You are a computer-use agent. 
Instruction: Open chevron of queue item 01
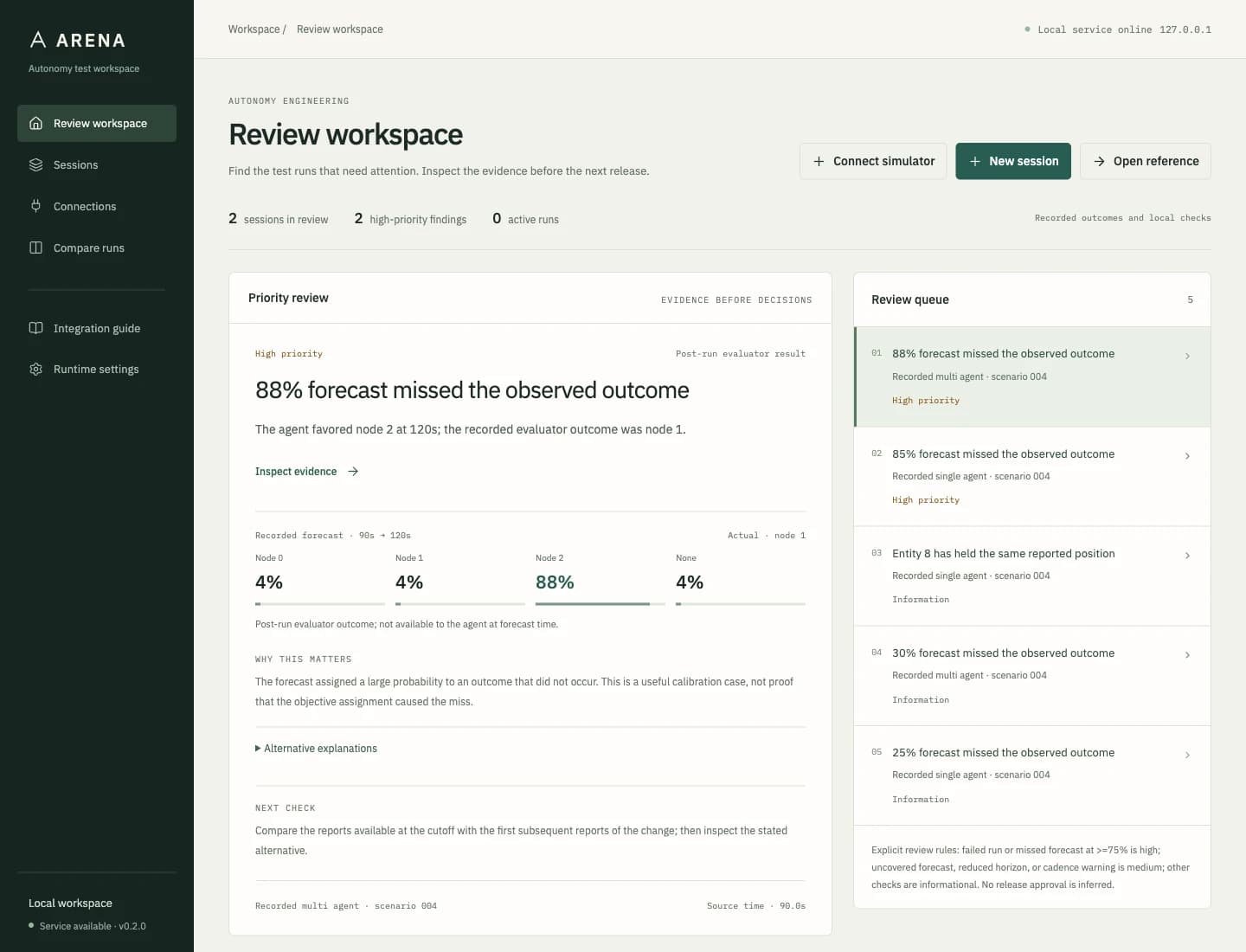click(1187, 356)
